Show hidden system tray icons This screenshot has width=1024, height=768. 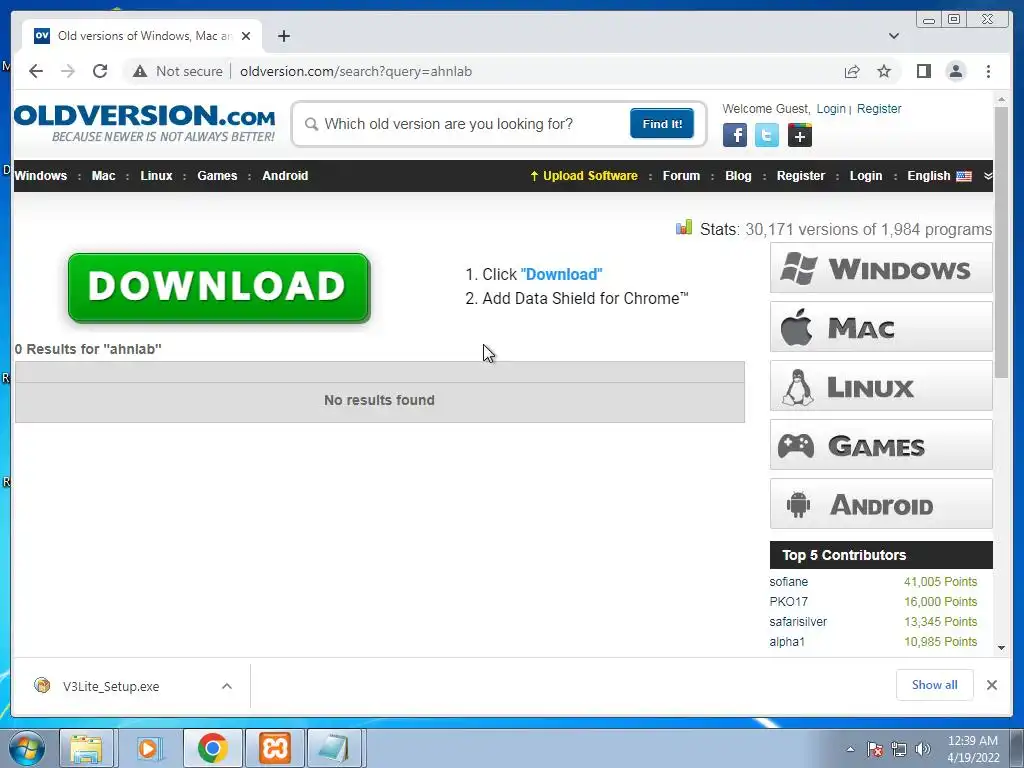point(850,749)
